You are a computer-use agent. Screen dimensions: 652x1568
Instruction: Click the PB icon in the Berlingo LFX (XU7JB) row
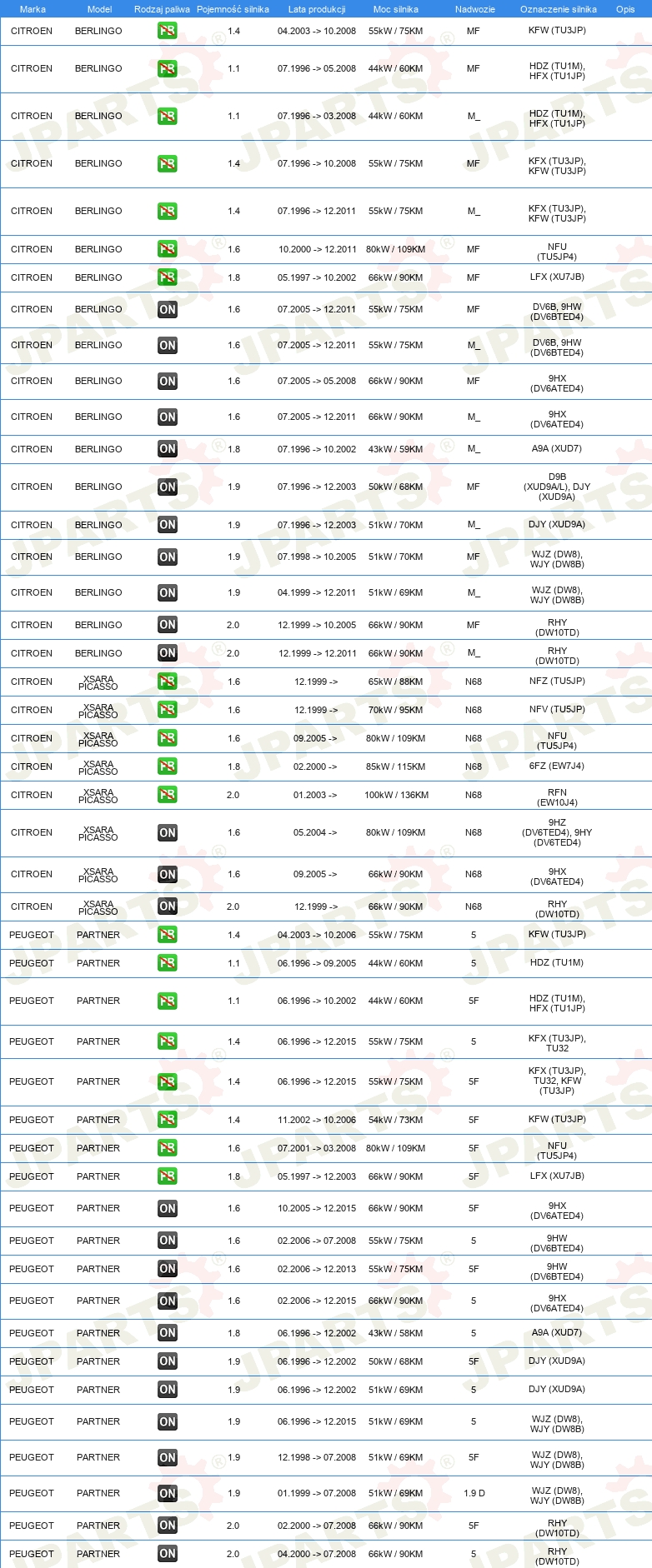tap(168, 277)
